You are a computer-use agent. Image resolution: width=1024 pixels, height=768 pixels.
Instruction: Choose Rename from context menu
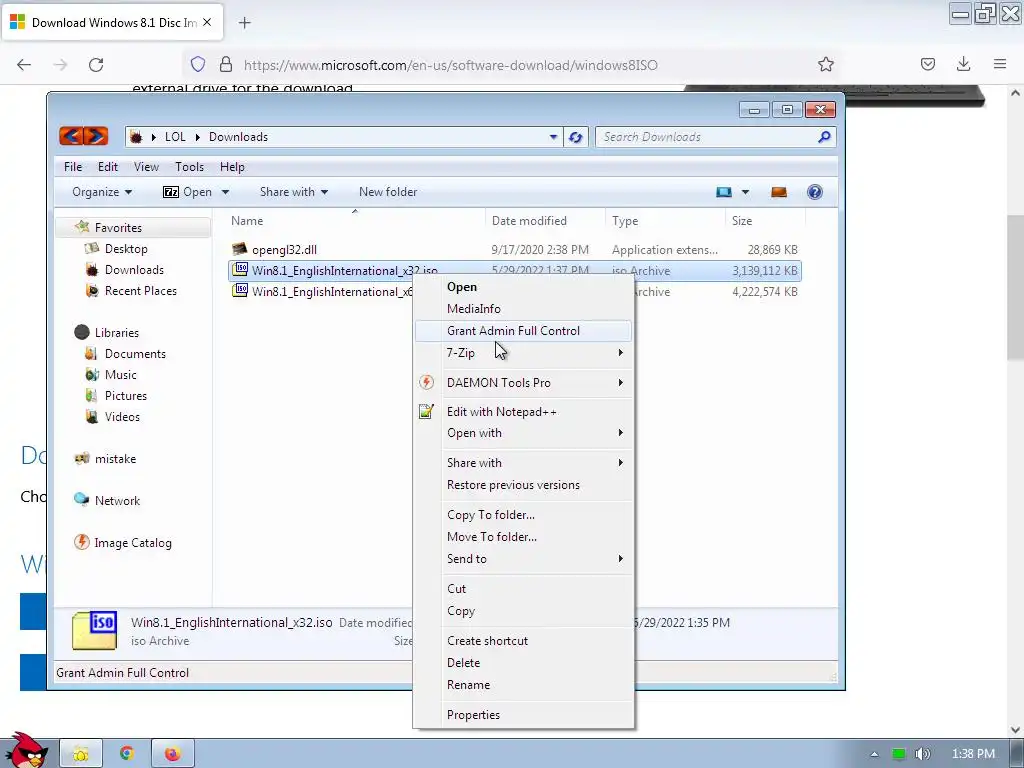pyautogui.click(x=524, y=684)
